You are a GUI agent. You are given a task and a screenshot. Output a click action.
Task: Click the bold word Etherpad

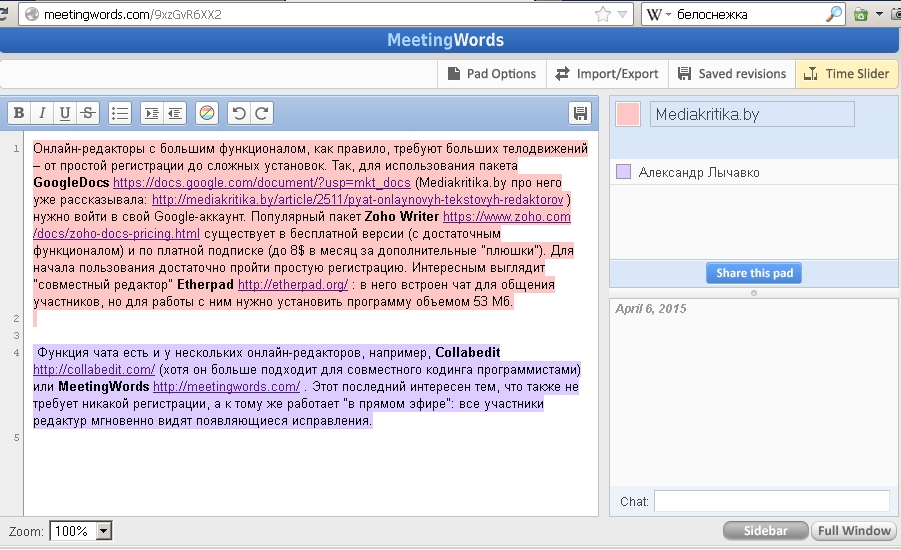(x=205, y=284)
